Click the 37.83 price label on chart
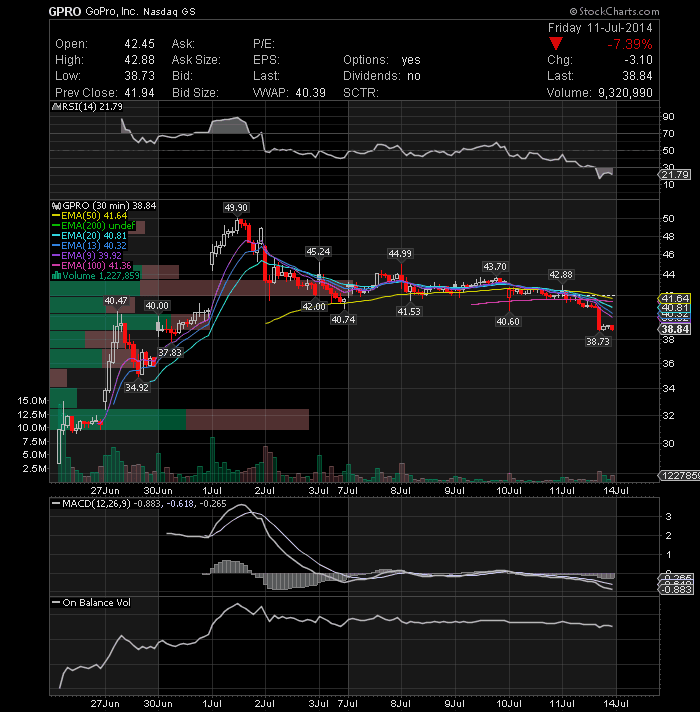 click(170, 352)
